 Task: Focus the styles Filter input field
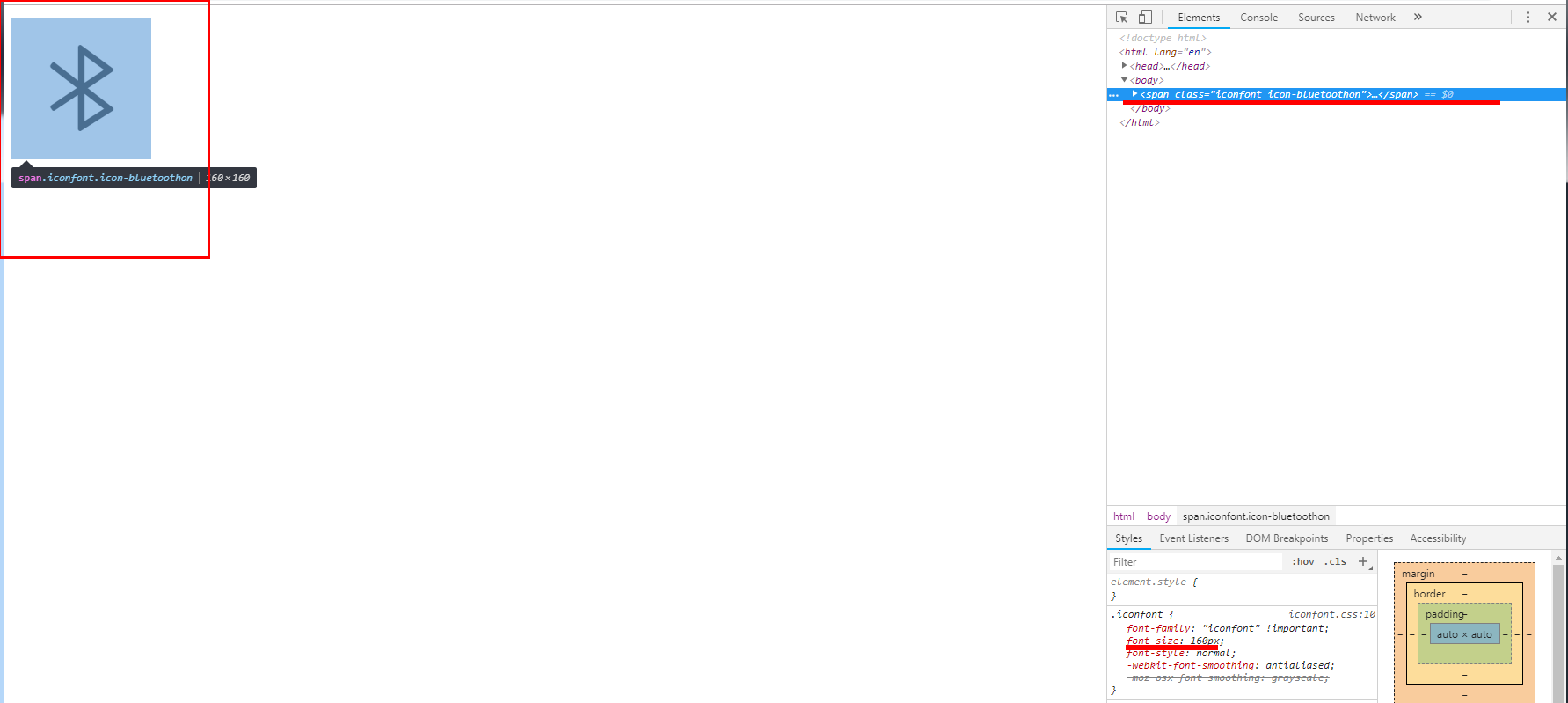pos(1194,561)
